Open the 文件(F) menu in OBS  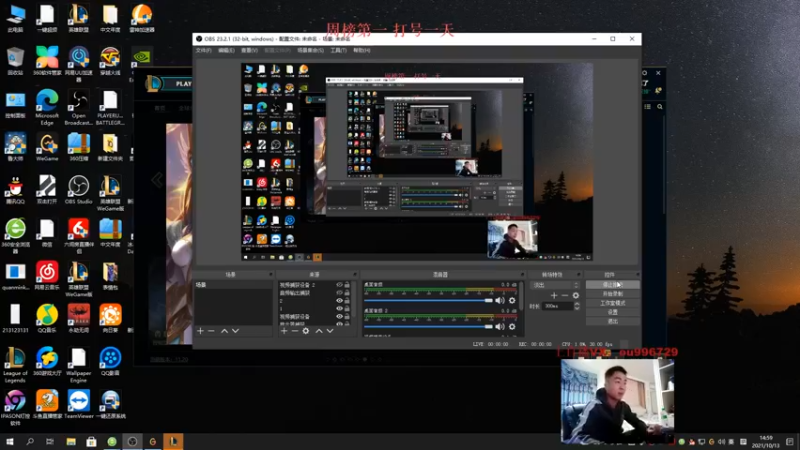pos(204,51)
